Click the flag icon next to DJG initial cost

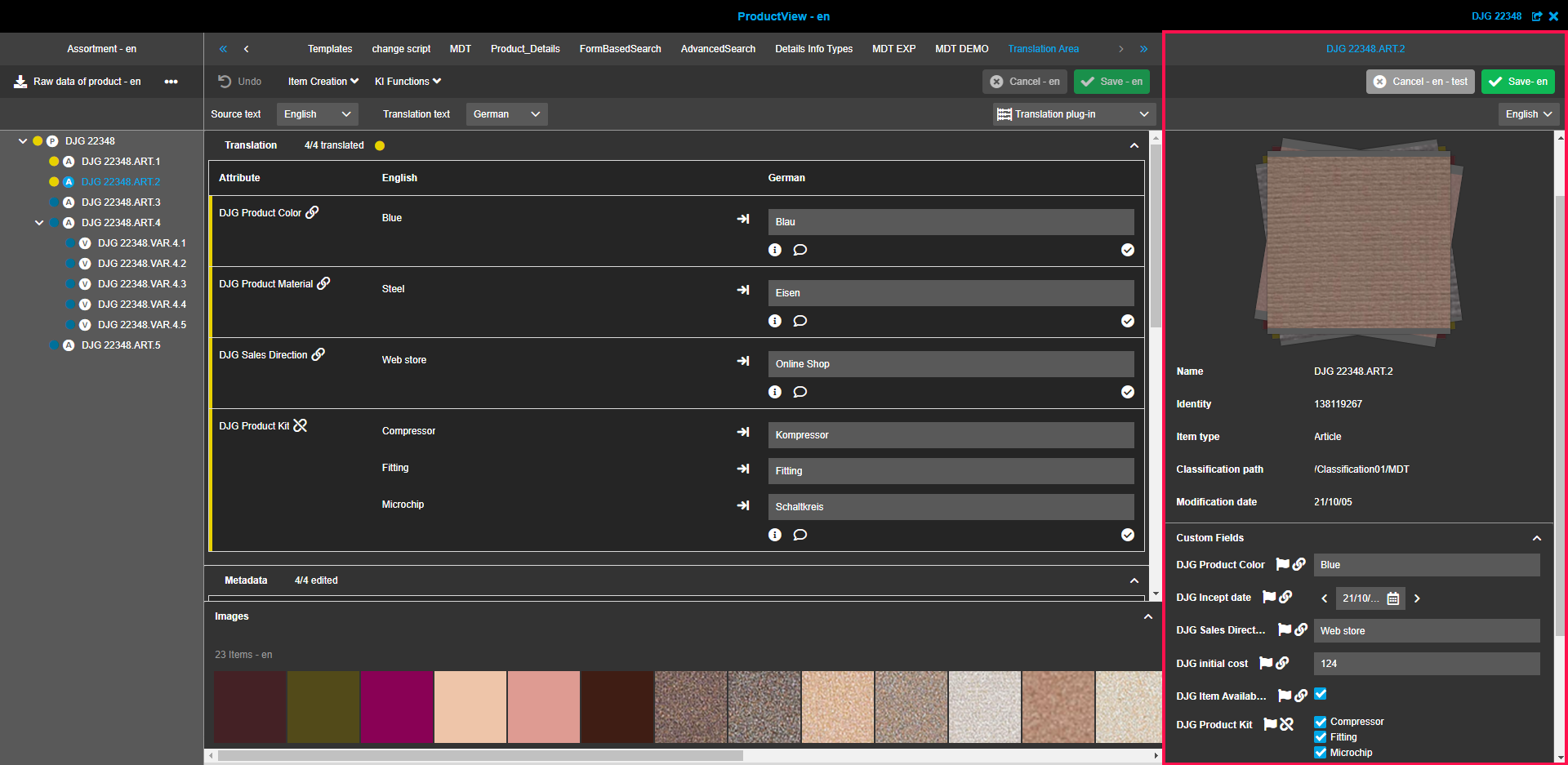coord(1266,663)
